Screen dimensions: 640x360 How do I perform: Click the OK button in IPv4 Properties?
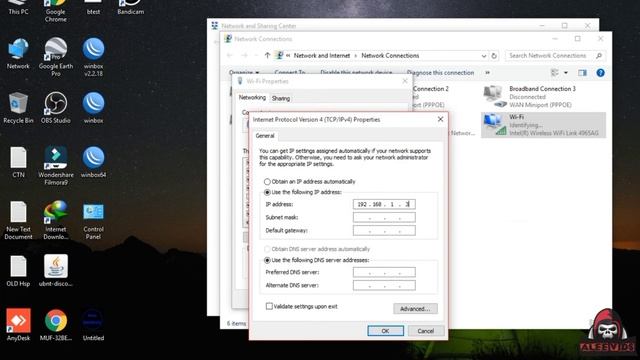pyautogui.click(x=385, y=331)
